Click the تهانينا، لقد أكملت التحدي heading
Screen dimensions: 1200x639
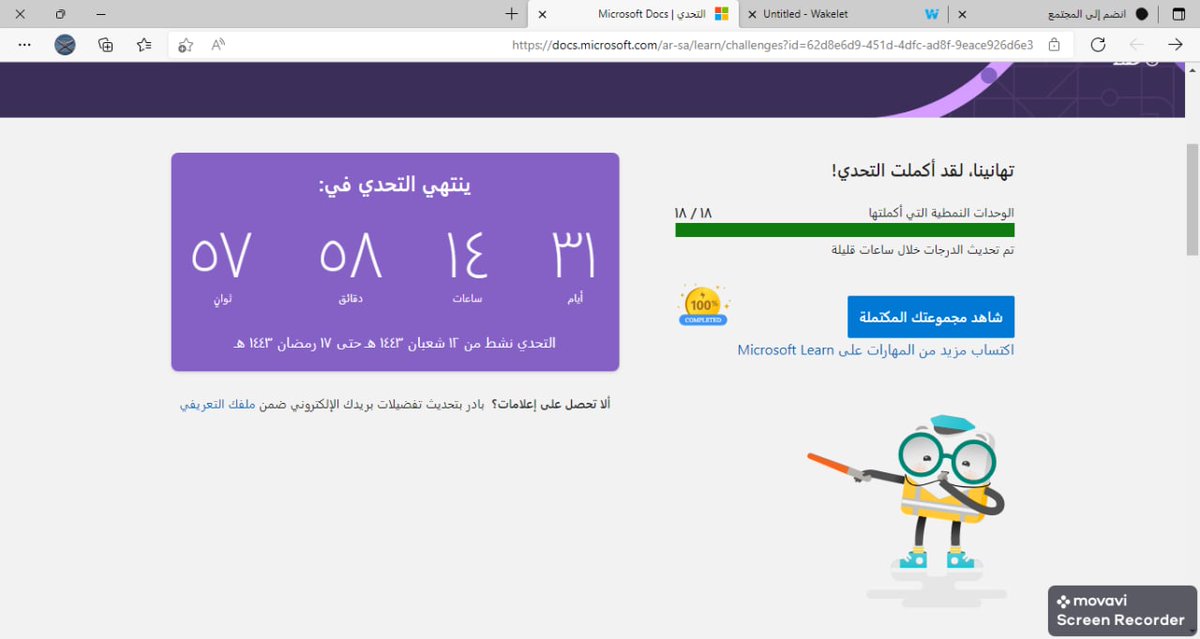(x=922, y=171)
